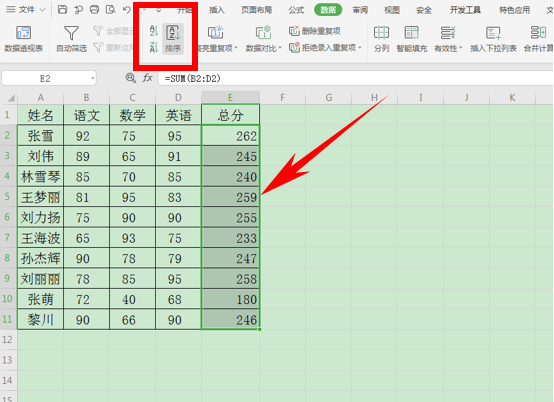Image resolution: width=554 pixels, height=402 pixels.
Task: Click 删除重复项 remove duplicates
Action: [x=314, y=31]
